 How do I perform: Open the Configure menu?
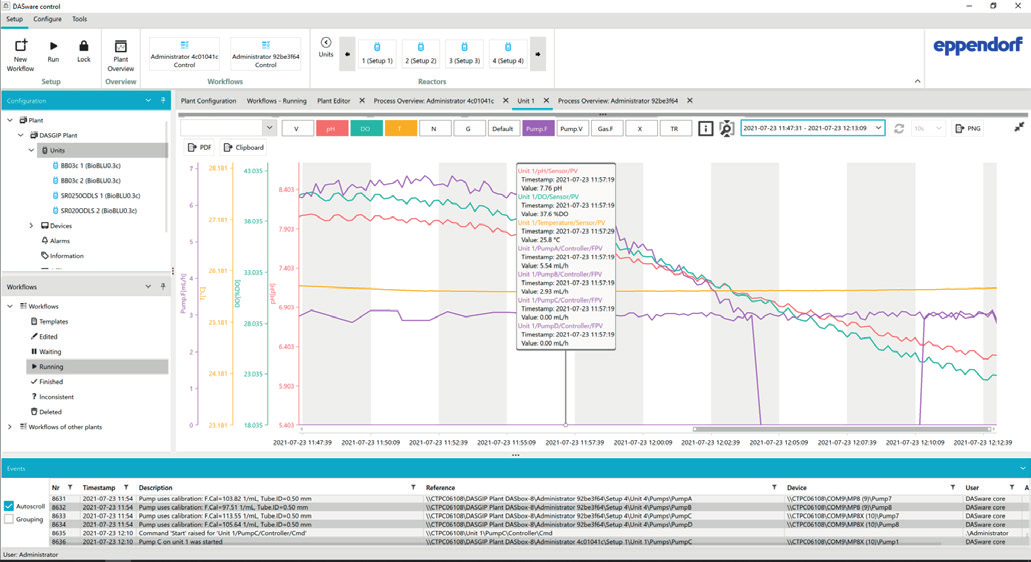[47, 19]
